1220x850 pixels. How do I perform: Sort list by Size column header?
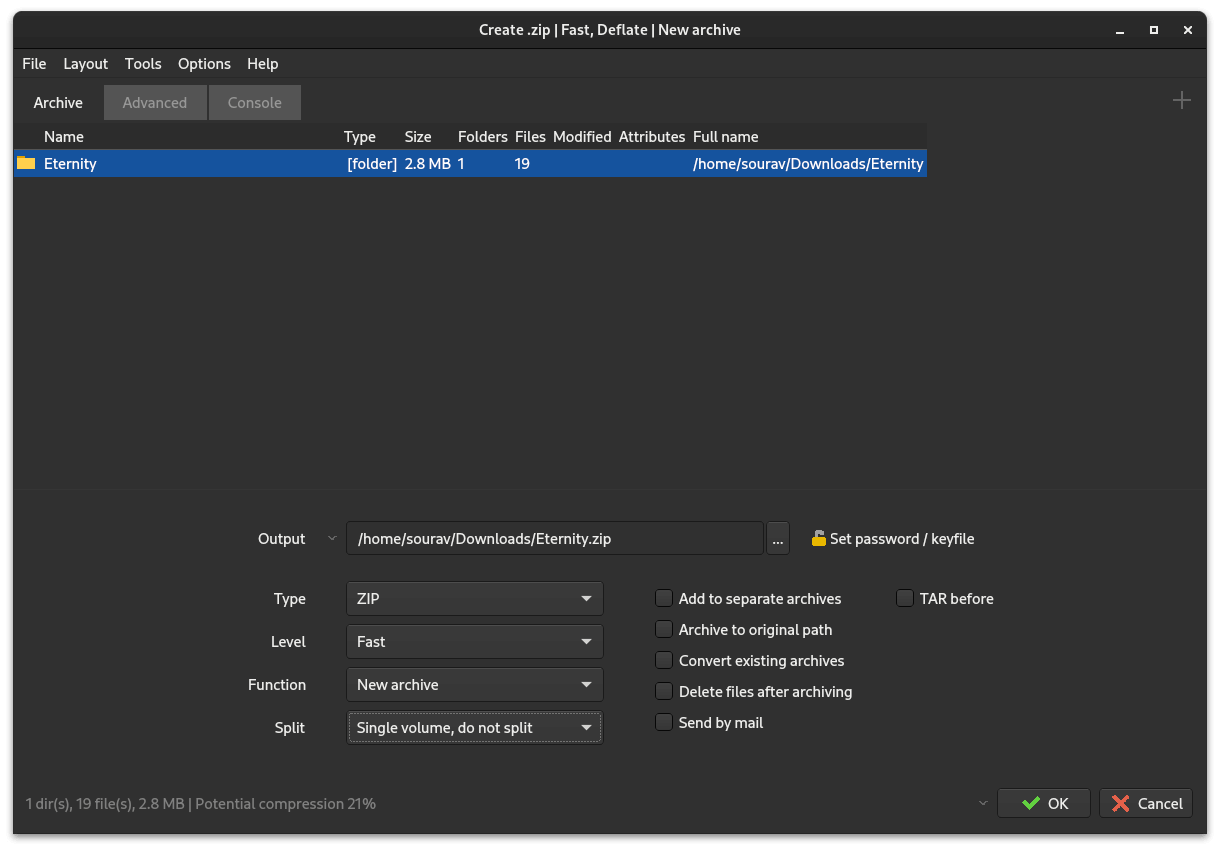418,136
